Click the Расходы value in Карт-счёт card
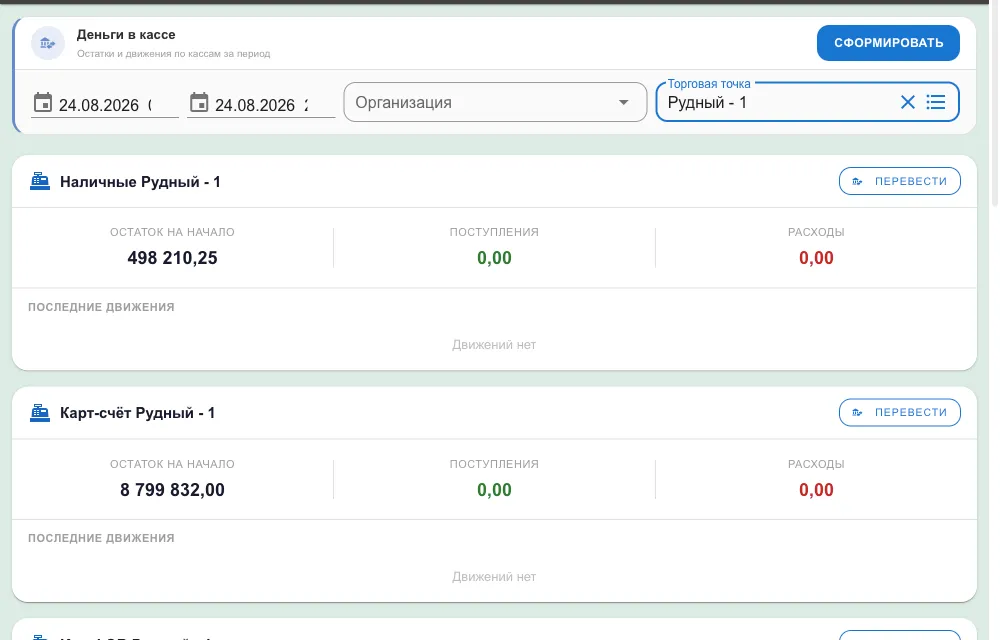The image size is (1000, 640). pyautogui.click(x=816, y=490)
